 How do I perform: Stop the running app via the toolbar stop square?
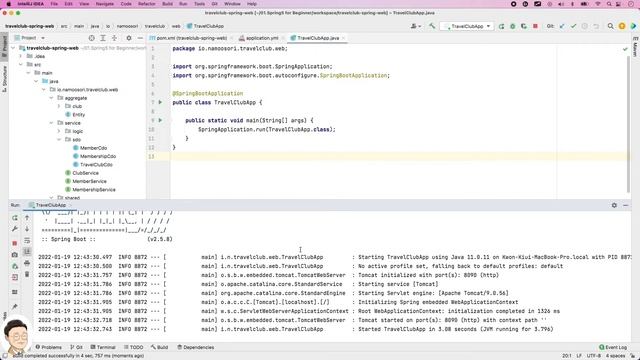(x=535, y=26)
